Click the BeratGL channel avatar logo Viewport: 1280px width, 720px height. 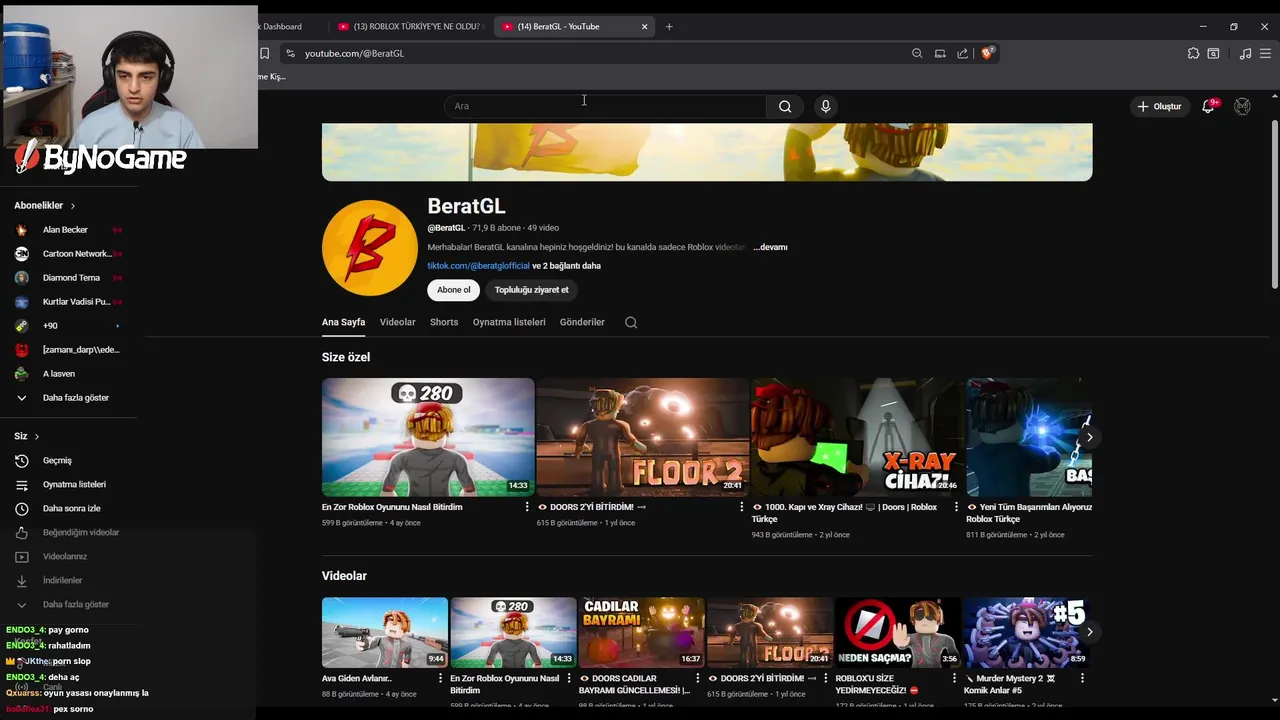click(x=370, y=248)
